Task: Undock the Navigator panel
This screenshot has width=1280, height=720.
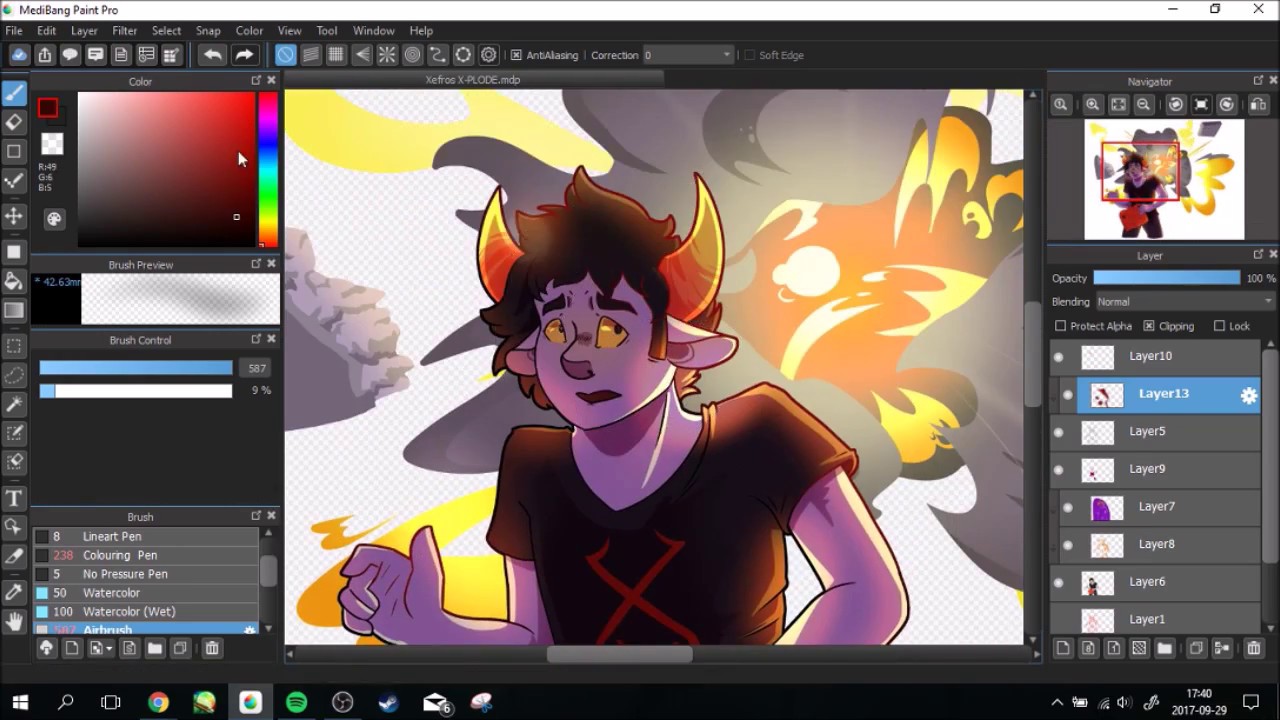Action: 1258,81
